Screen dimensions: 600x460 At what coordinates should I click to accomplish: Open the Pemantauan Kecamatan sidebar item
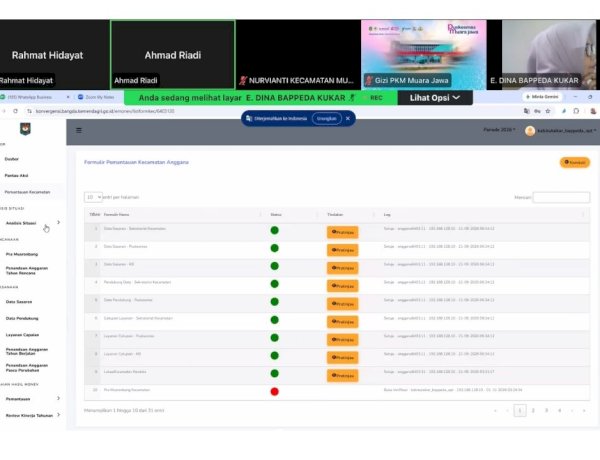click(27, 192)
